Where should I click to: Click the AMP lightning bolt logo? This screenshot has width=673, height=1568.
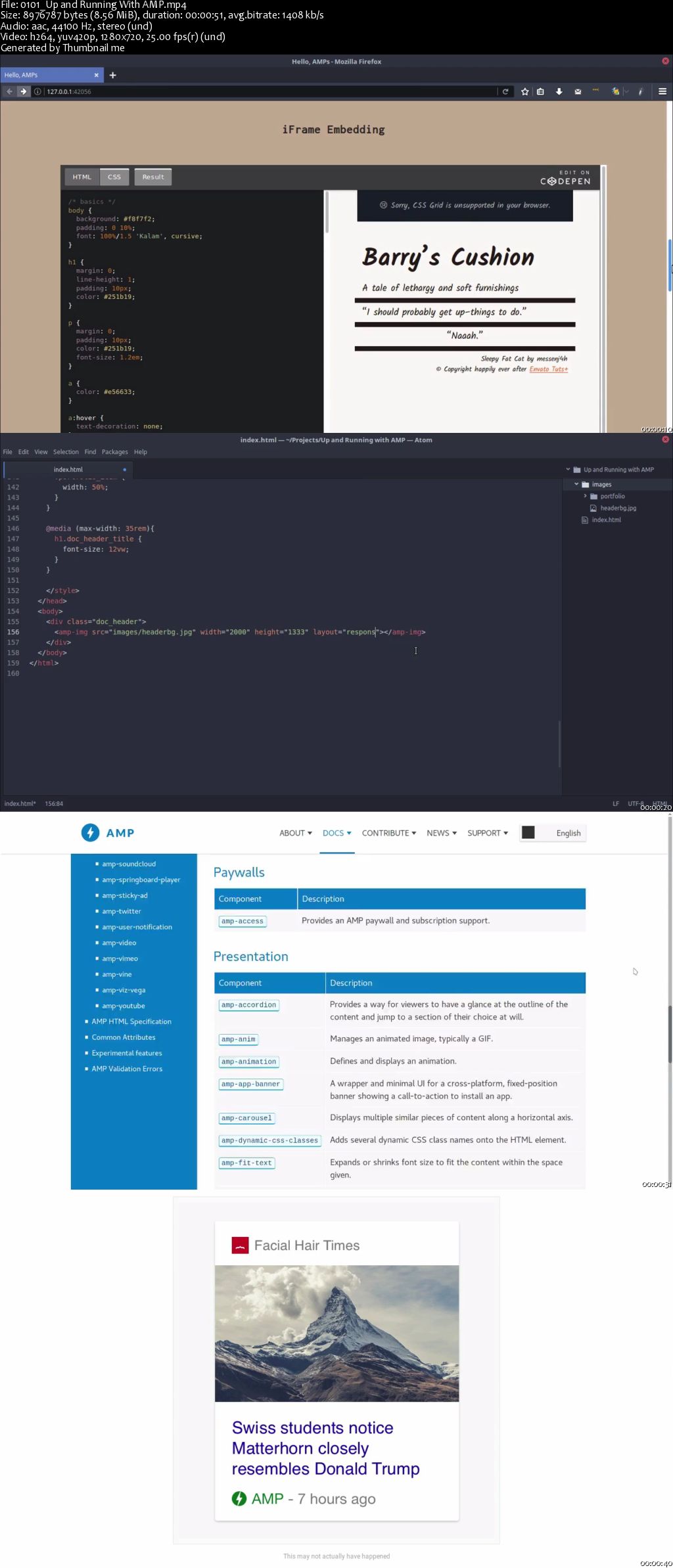click(90, 832)
